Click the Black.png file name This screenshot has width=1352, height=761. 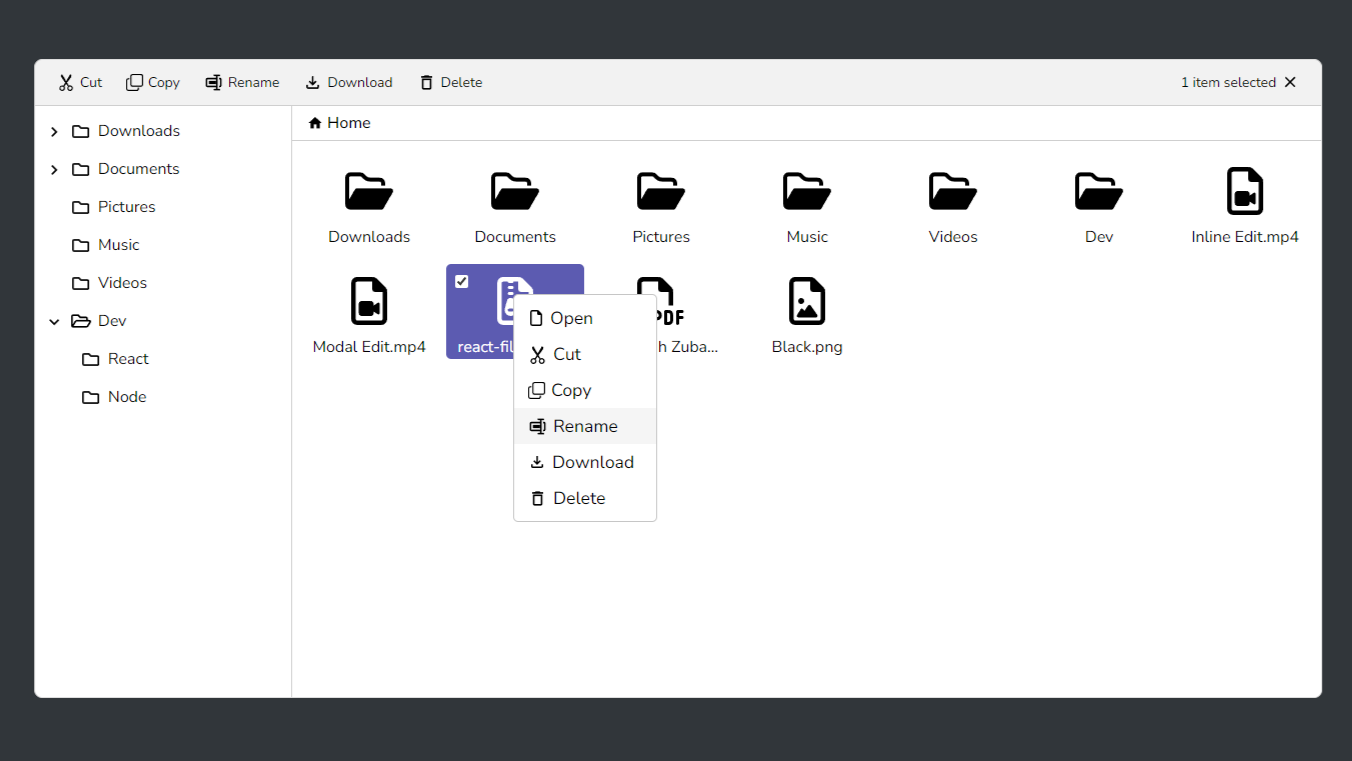point(807,347)
